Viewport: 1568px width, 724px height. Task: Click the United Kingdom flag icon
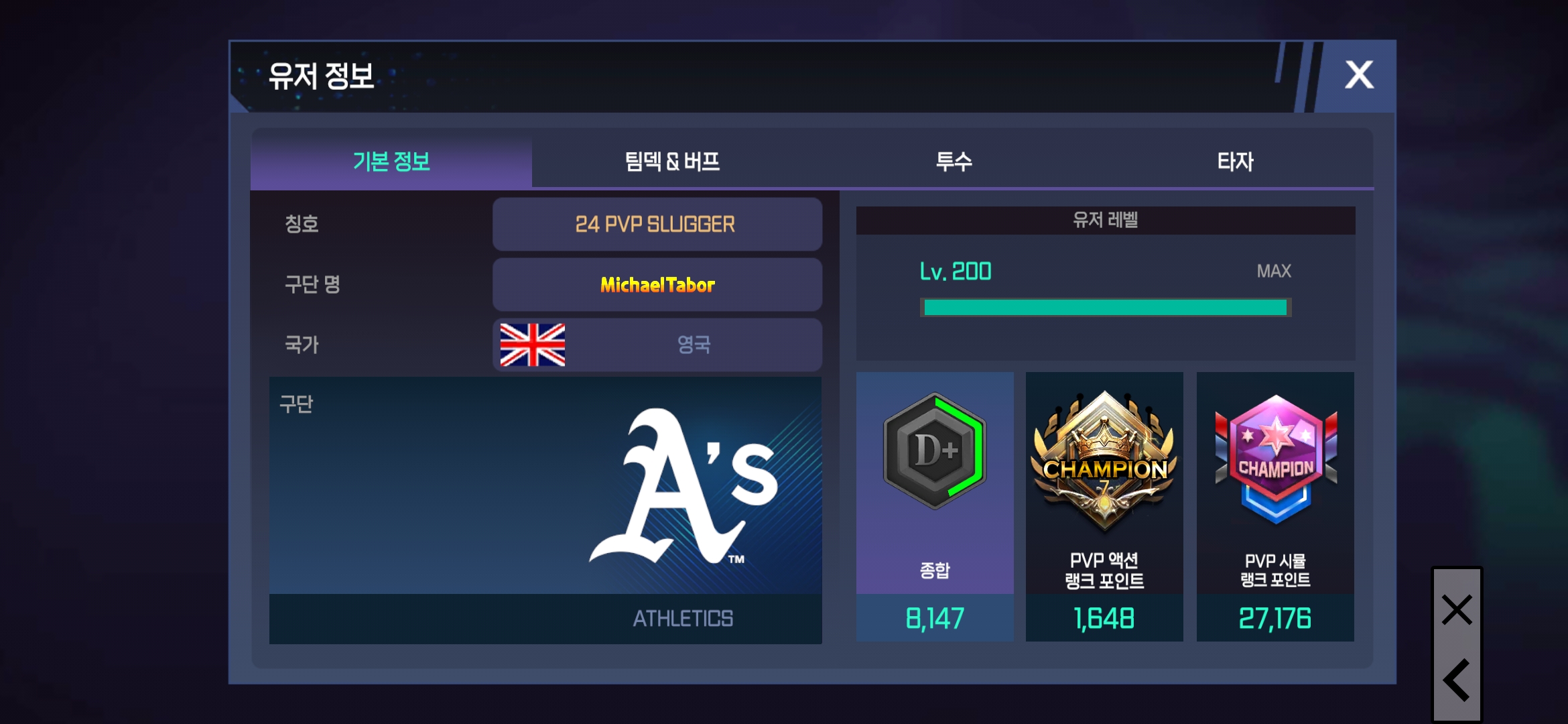pyautogui.click(x=533, y=345)
